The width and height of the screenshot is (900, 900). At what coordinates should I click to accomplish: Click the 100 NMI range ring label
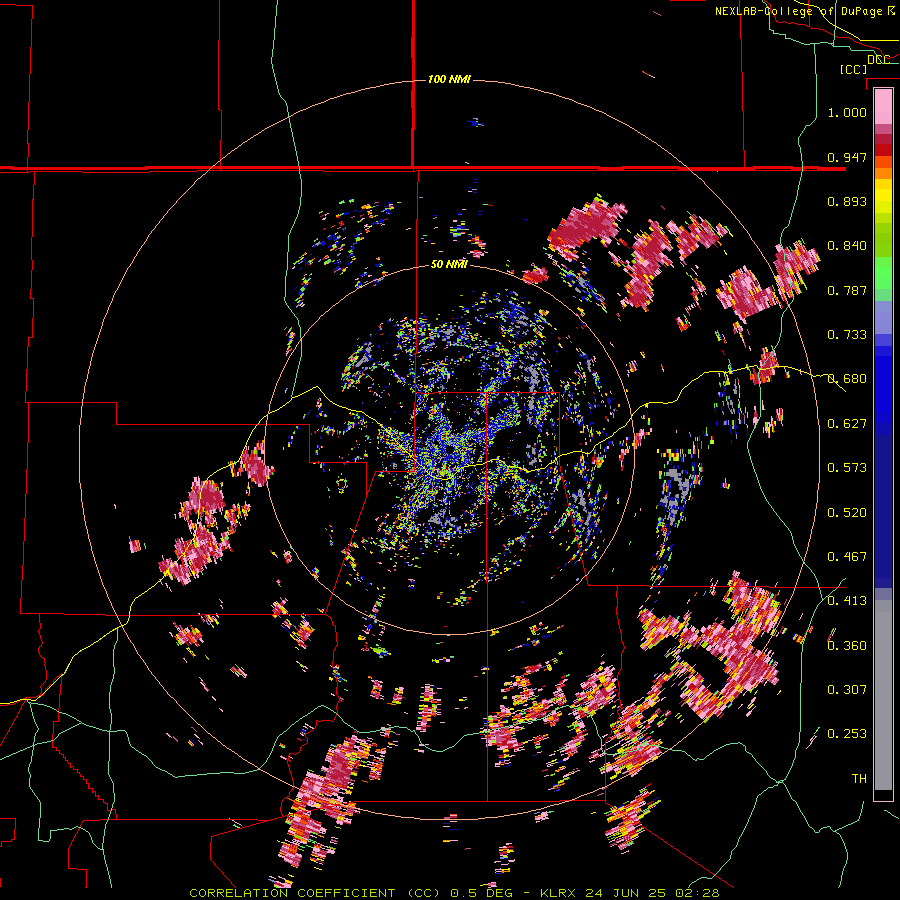point(449,79)
